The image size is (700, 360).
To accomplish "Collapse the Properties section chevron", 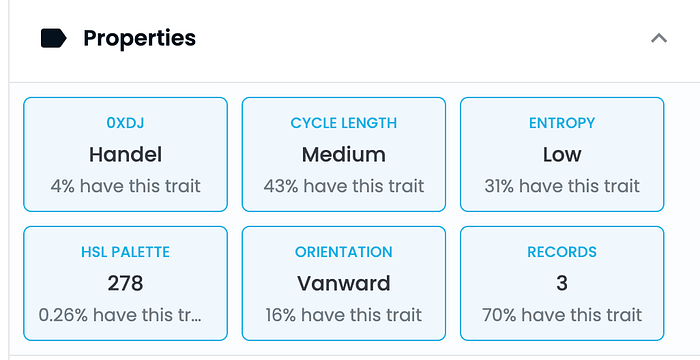I will click(659, 38).
